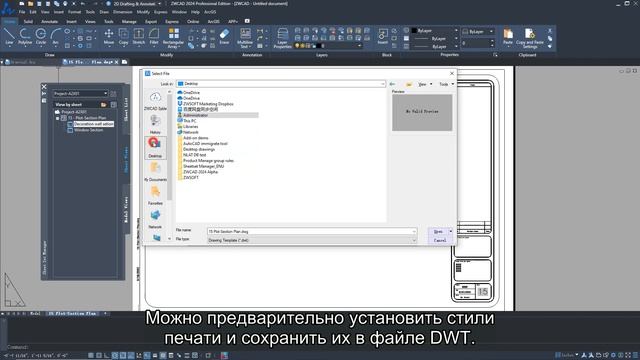Image resolution: width=640 pixels, height=360 pixels.
Task: Click the No Valid Preview thumbnail area
Action: (x=422, y=113)
